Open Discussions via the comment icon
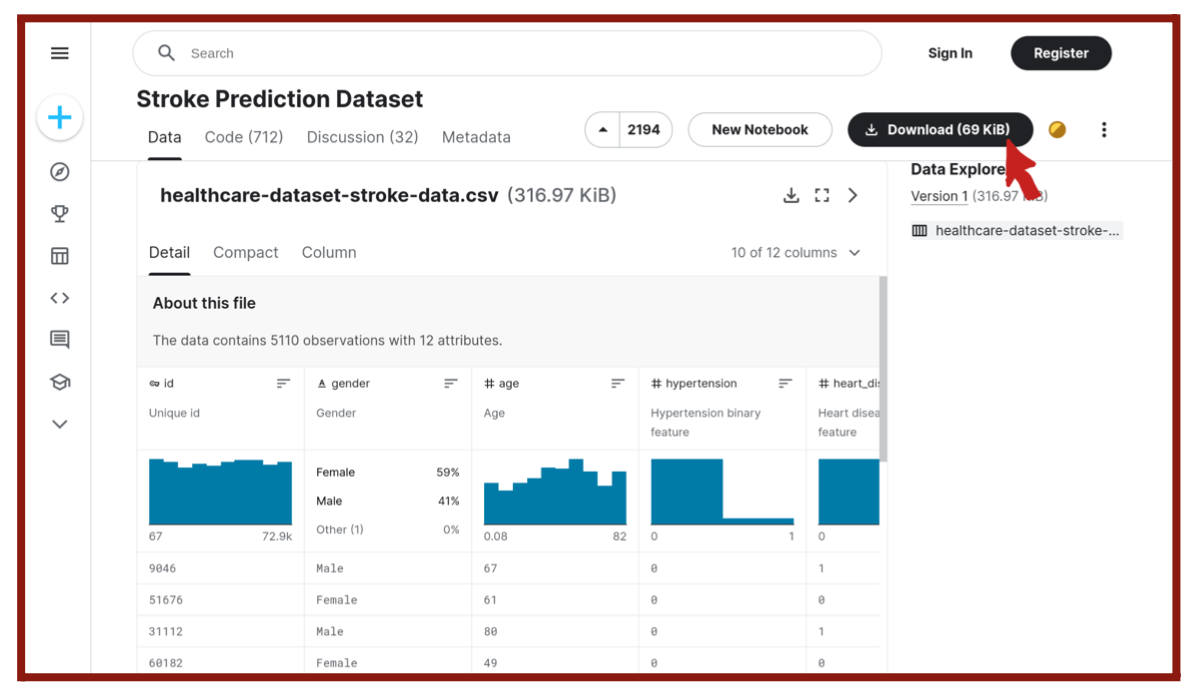1200x692 pixels. pyautogui.click(x=59, y=339)
